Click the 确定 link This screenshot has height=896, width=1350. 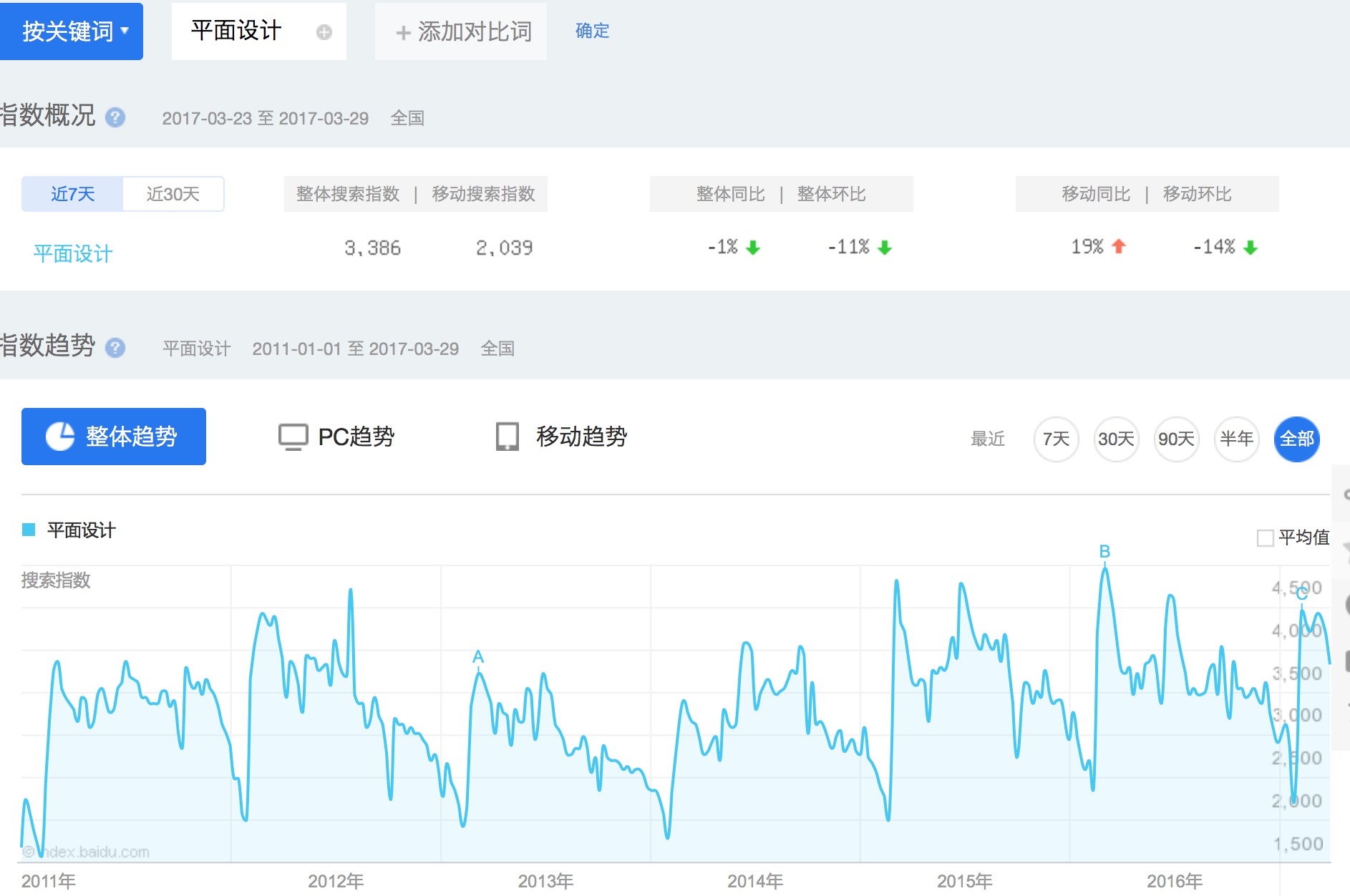pos(592,31)
